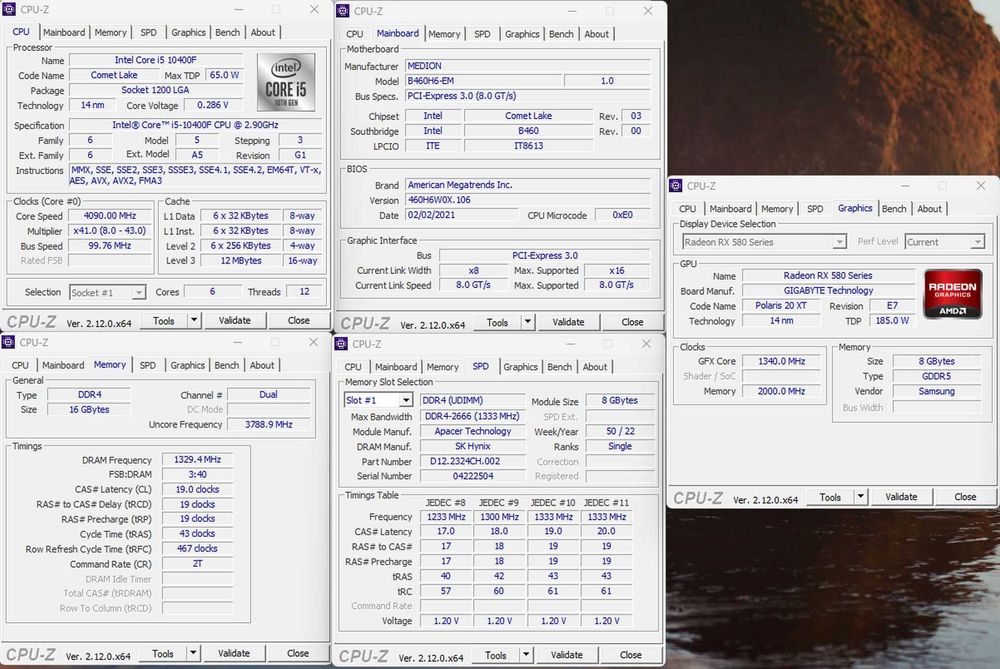The height and width of the screenshot is (669, 1000).
Task: Click Validate button in CPU window
Action: click(x=235, y=320)
